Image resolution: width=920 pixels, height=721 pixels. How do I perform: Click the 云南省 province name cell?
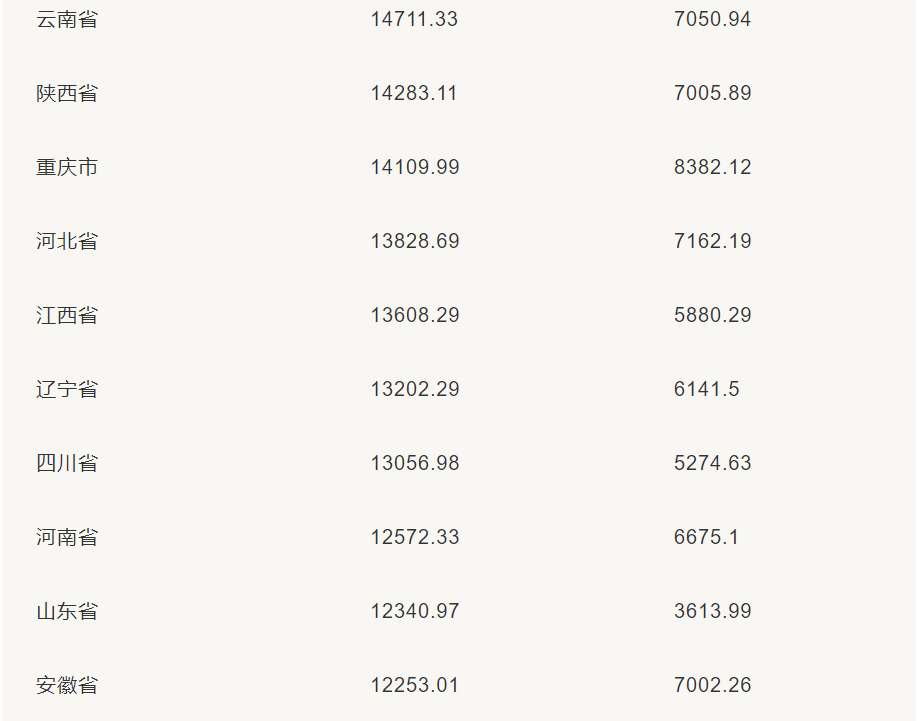pyautogui.click(x=67, y=19)
